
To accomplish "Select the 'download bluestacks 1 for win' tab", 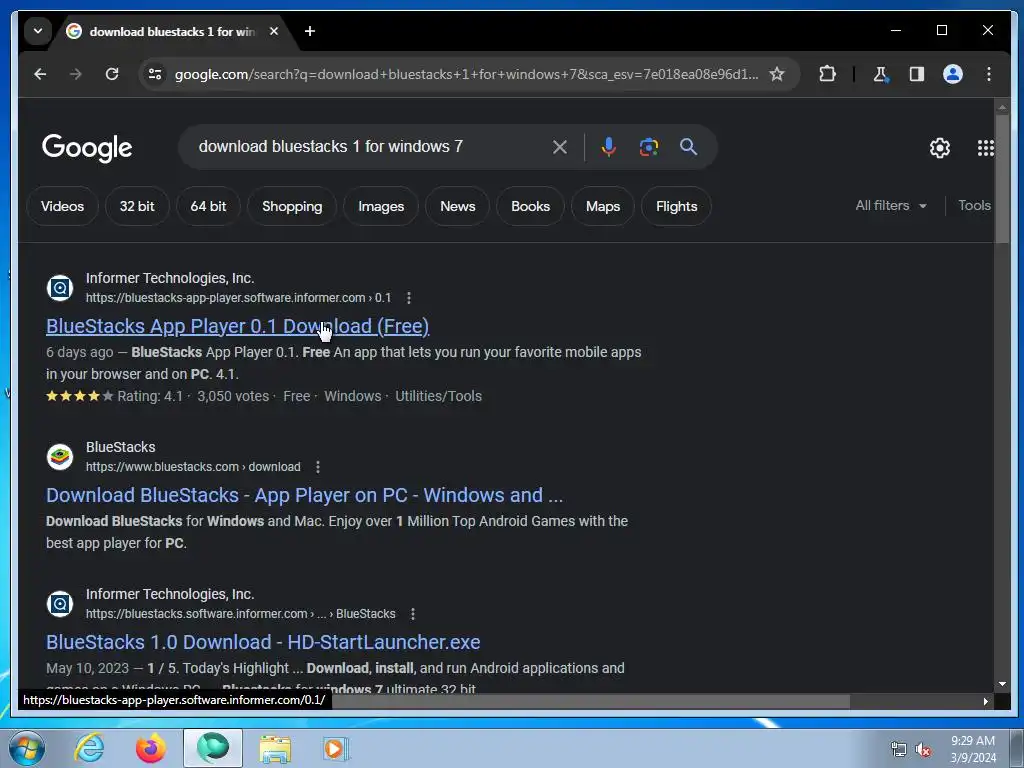I will tap(172, 31).
